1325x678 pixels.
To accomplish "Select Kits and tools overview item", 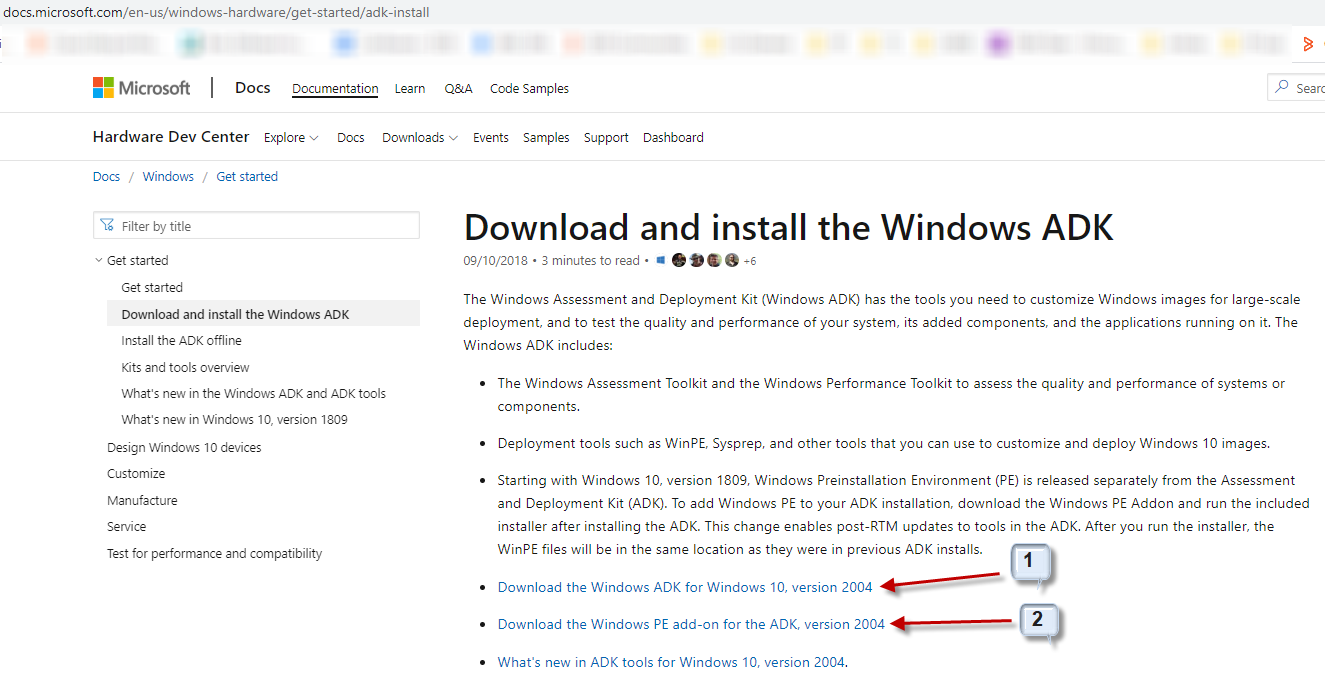I will pos(185,368).
